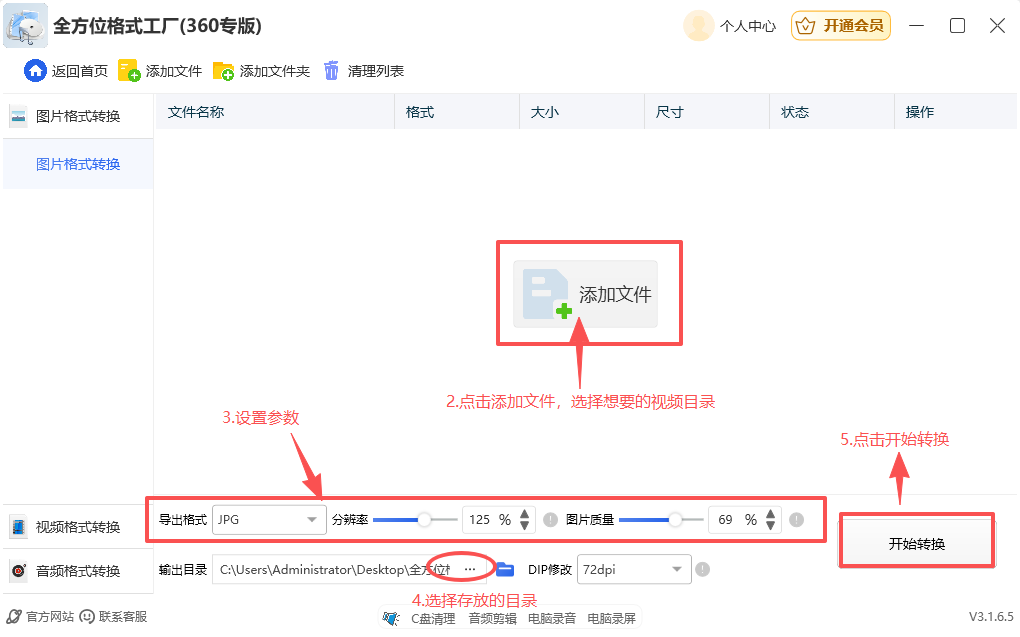Click the "..." button to choose output directory
The height and width of the screenshot is (637, 1020).
(x=470, y=568)
